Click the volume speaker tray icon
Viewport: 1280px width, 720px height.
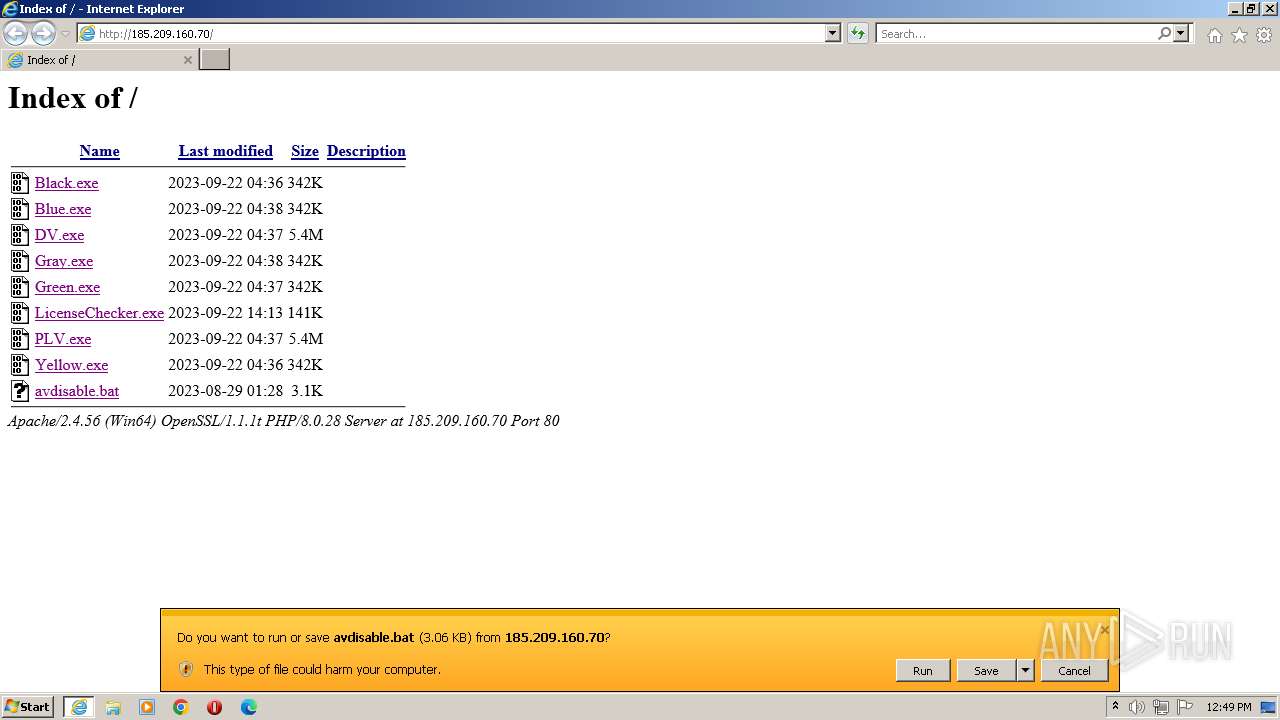pyautogui.click(x=1137, y=707)
